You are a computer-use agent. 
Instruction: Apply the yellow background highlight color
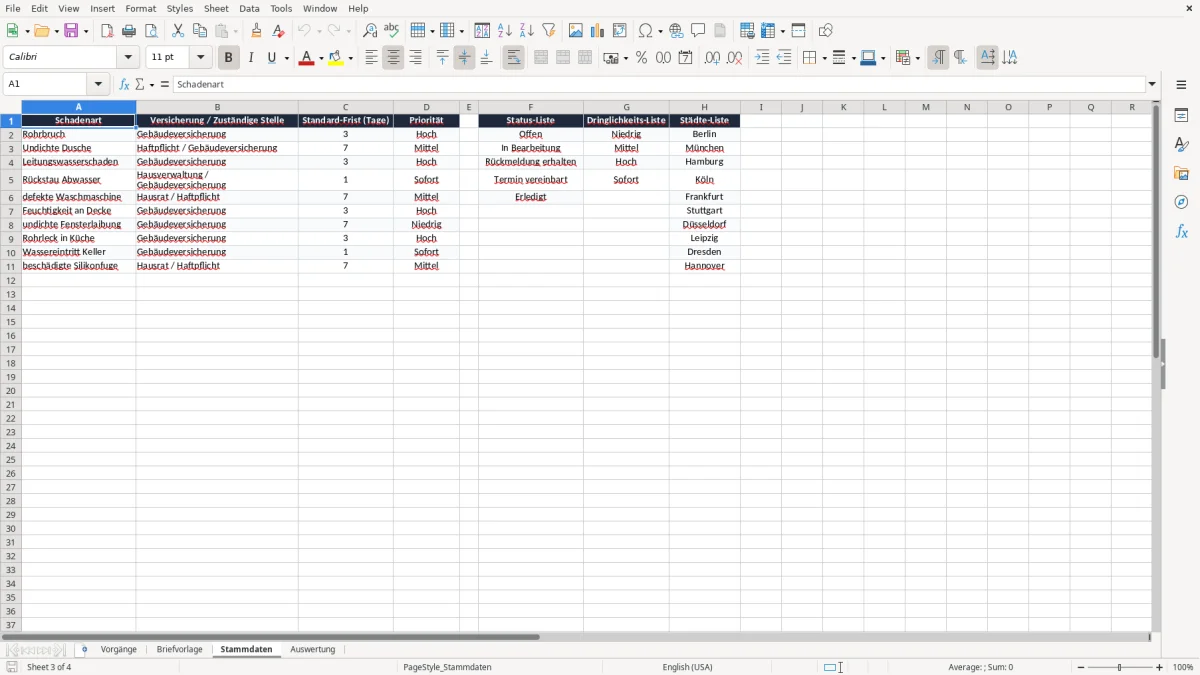pyautogui.click(x=336, y=58)
